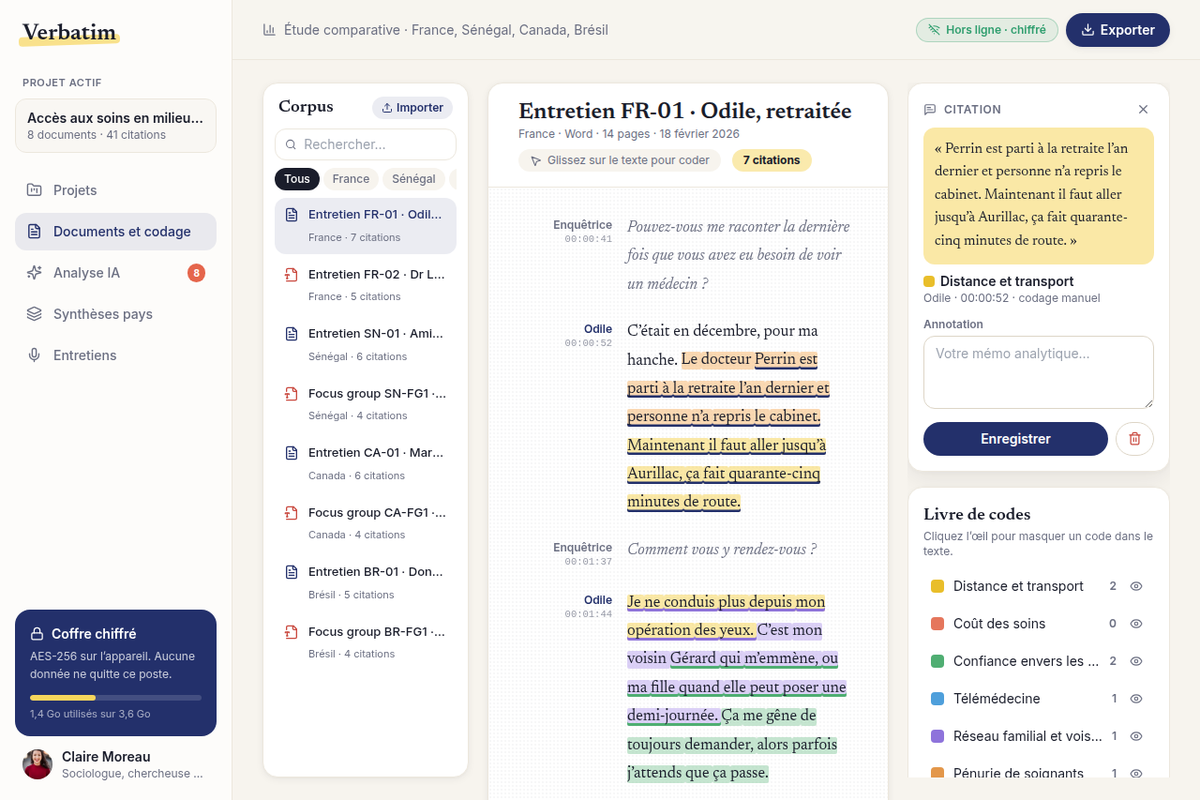Select the France filter chip
The width and height of the screenshot is (1200, 800).
[x=351, y=179]
